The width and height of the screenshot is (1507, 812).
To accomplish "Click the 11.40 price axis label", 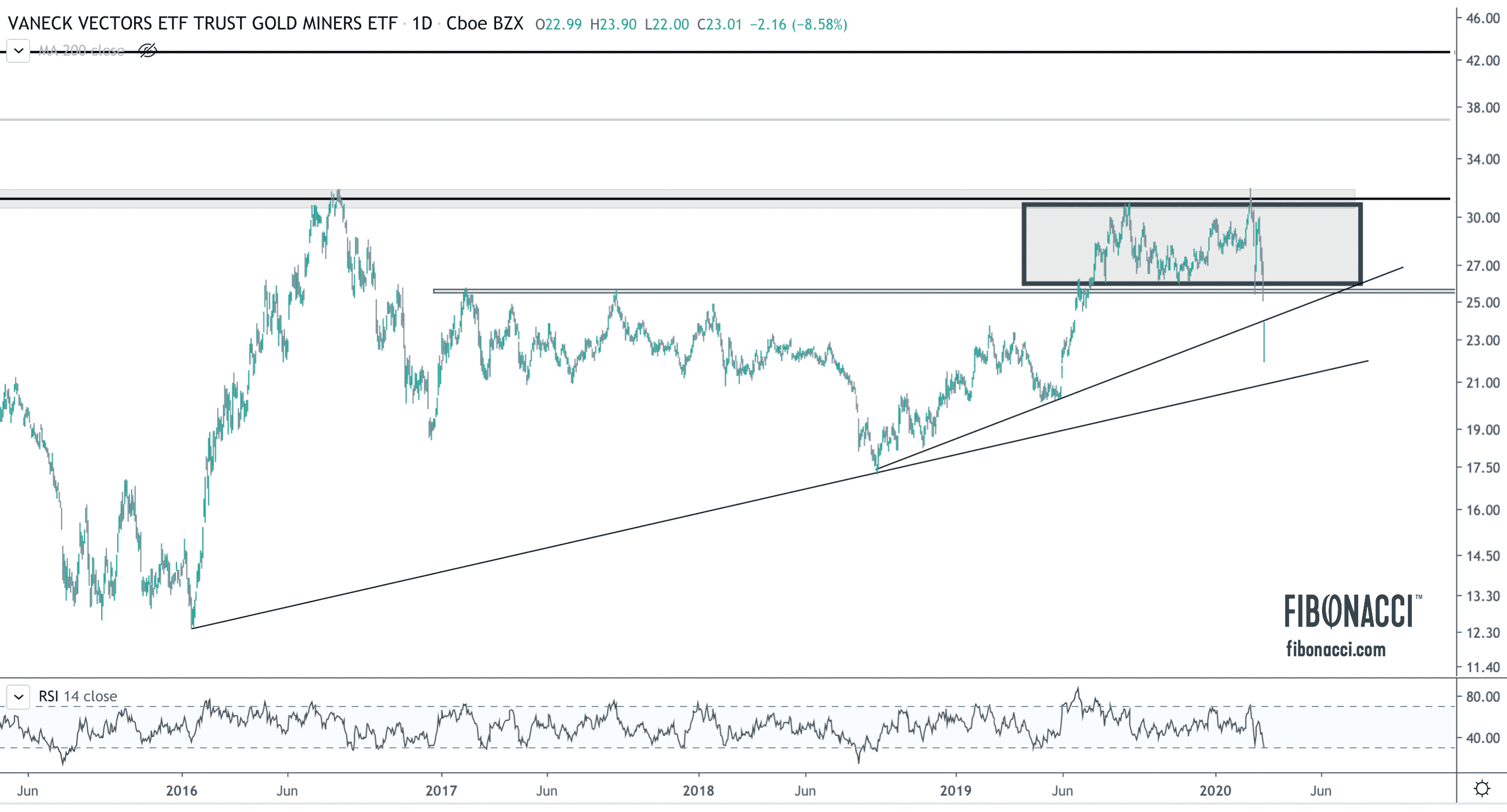I will click(1483, 667).
